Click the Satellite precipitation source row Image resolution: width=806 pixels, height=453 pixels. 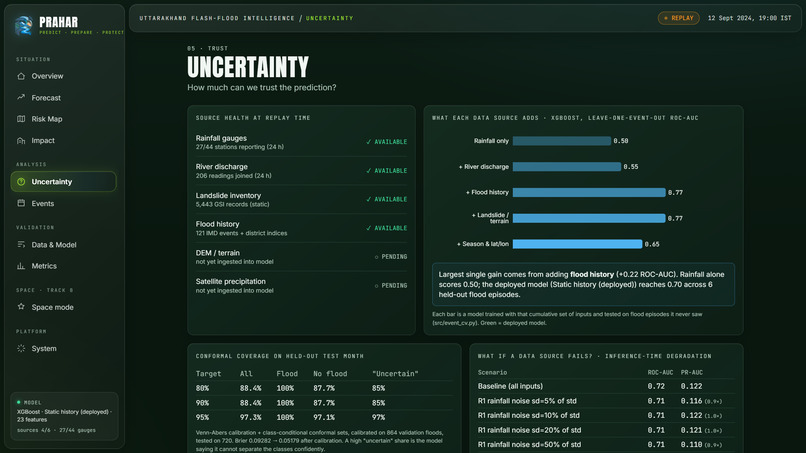click(x=301, y=286)
